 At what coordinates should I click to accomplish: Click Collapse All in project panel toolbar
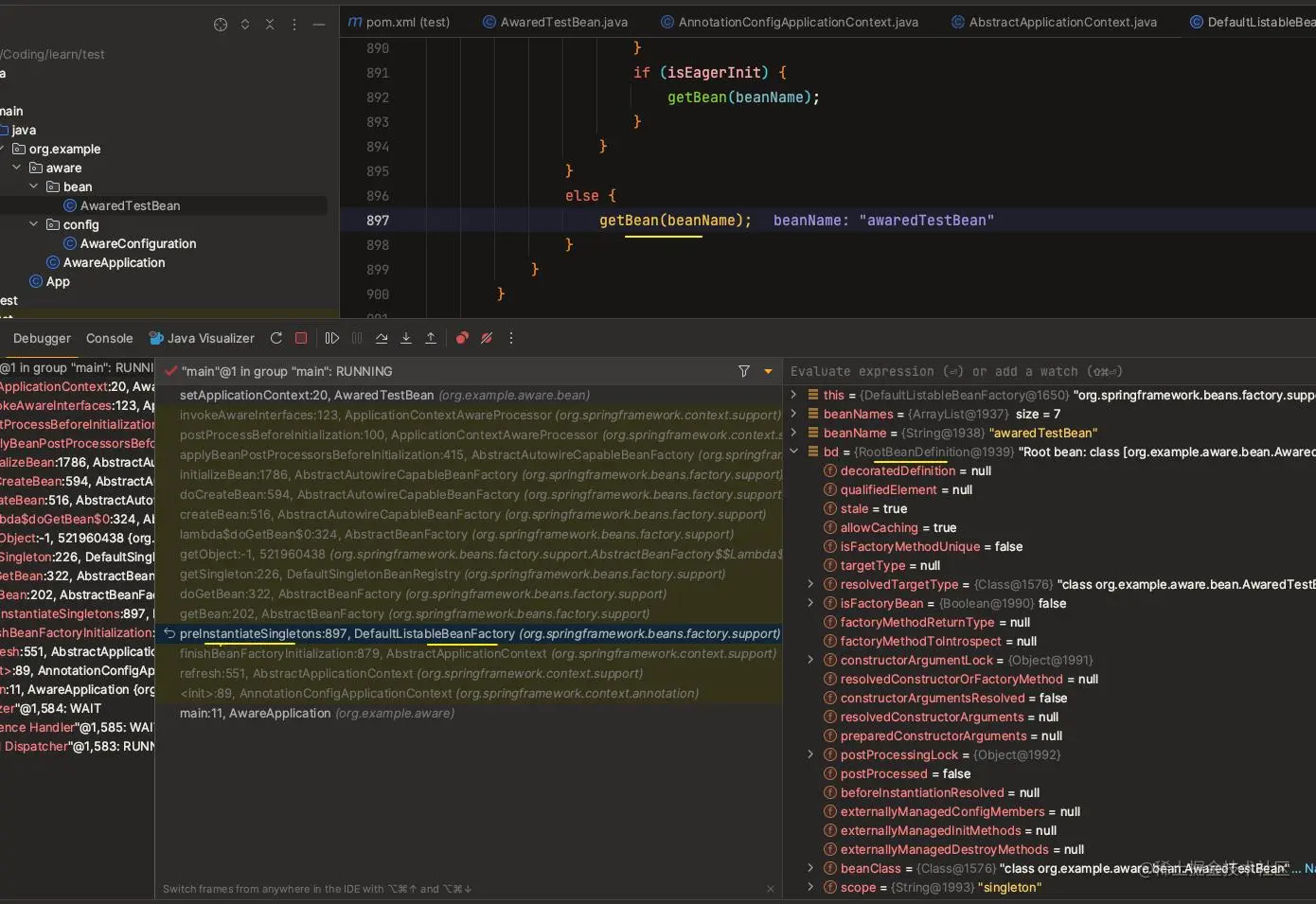270,25
